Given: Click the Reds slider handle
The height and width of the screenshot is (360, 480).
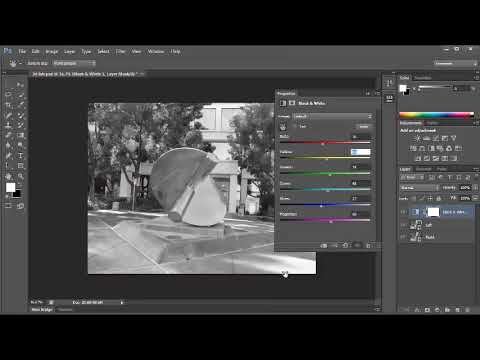Looking at the screenshot, I should [x=323, y=144].
